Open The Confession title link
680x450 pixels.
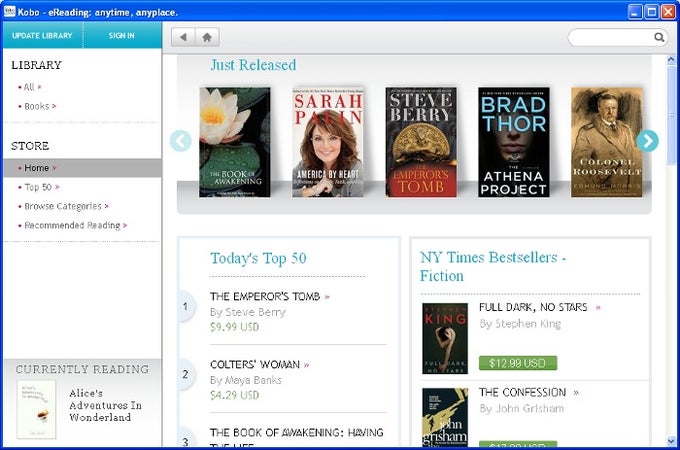tap(523, 392)
